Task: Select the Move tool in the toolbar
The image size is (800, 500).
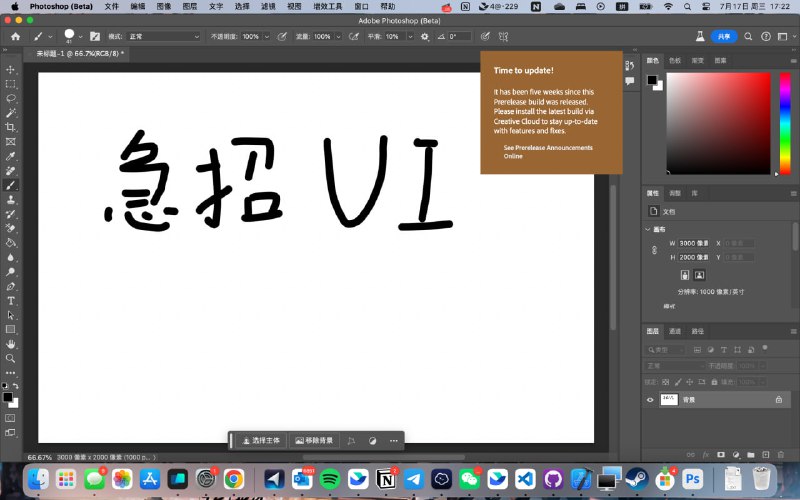Action: coord(11,70)
